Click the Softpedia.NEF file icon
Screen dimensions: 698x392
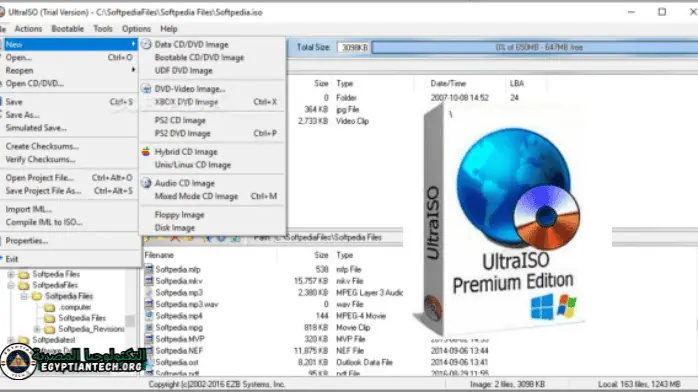[149, 350]
